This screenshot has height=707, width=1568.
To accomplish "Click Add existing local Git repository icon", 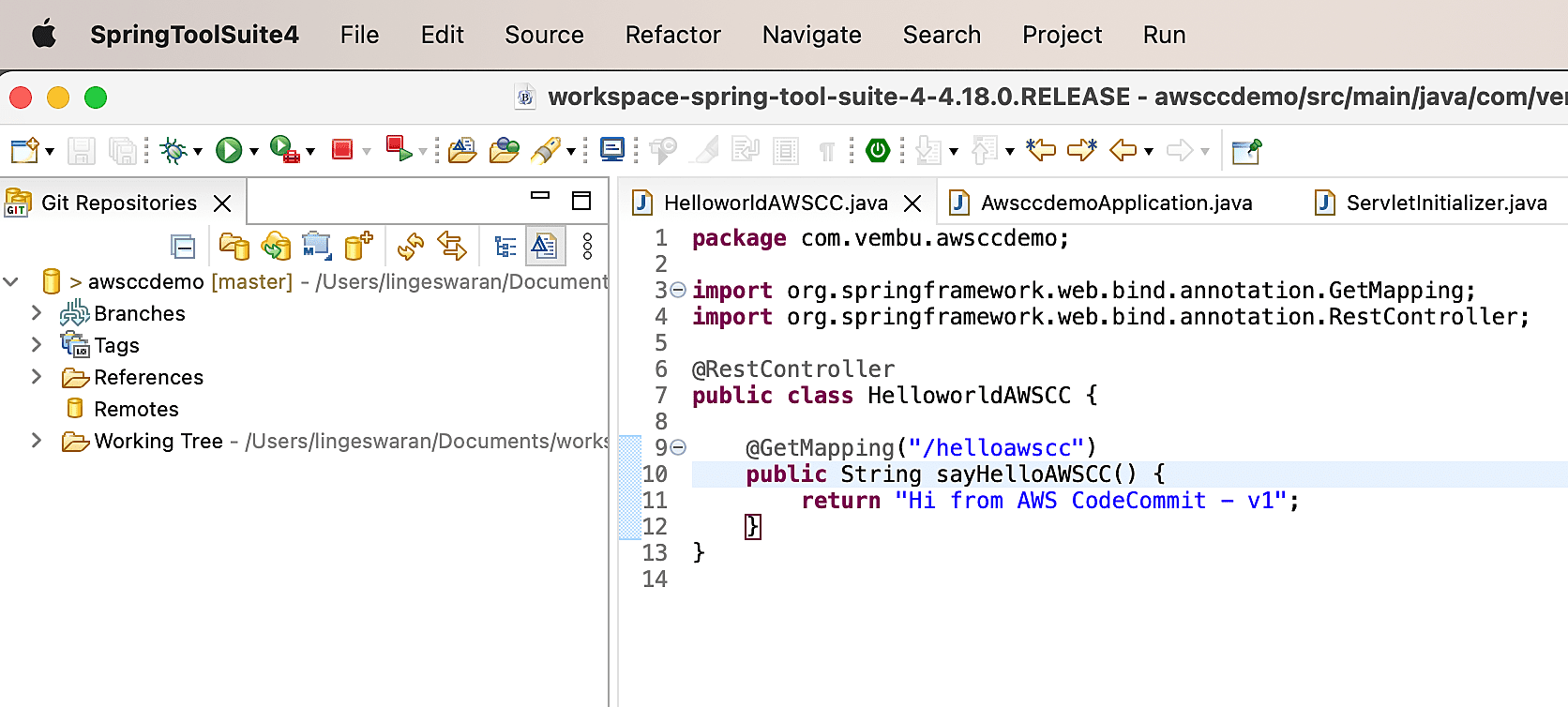I will coord(234,247).
